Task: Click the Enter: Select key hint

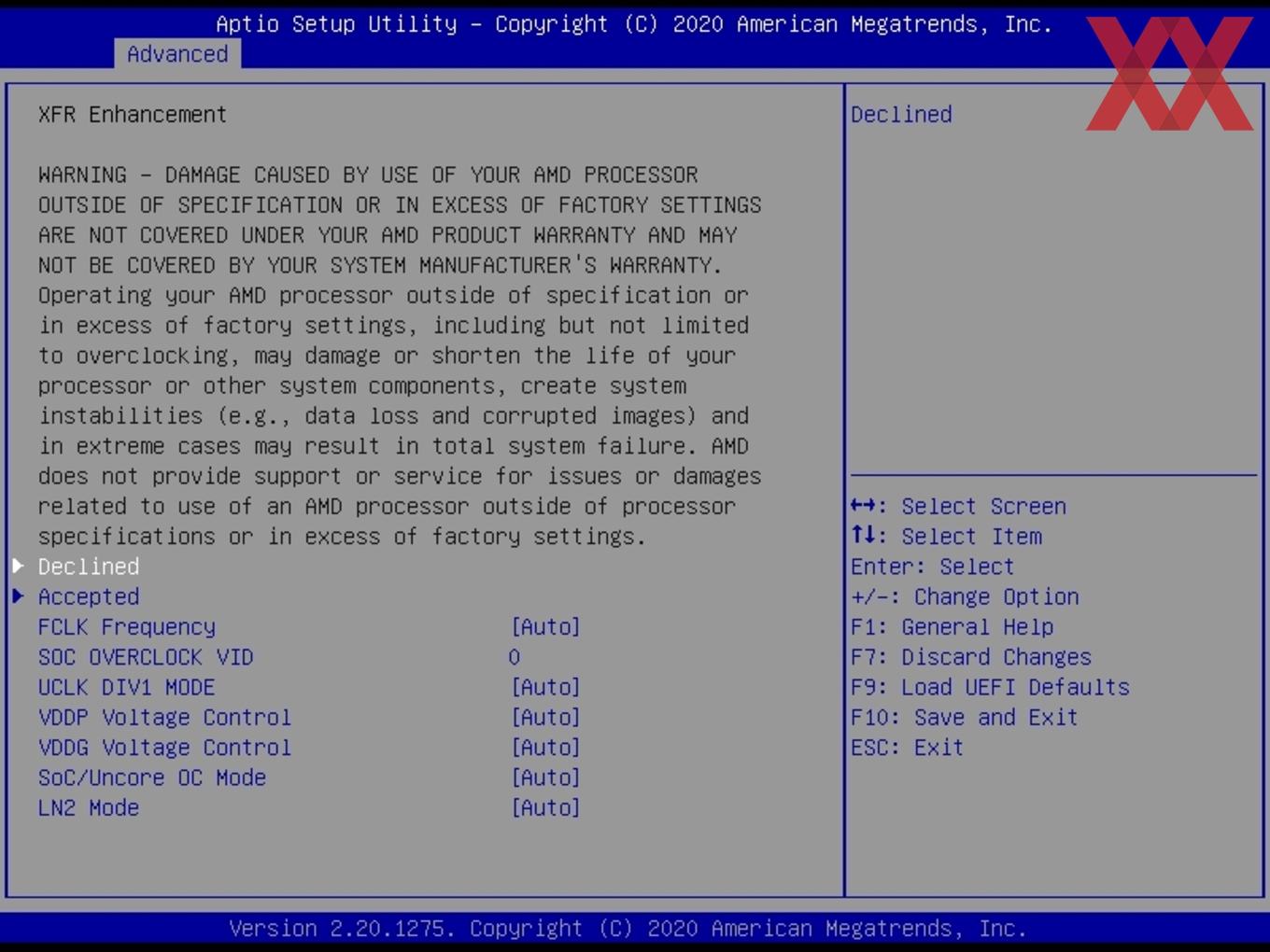Action: point(932,567)
